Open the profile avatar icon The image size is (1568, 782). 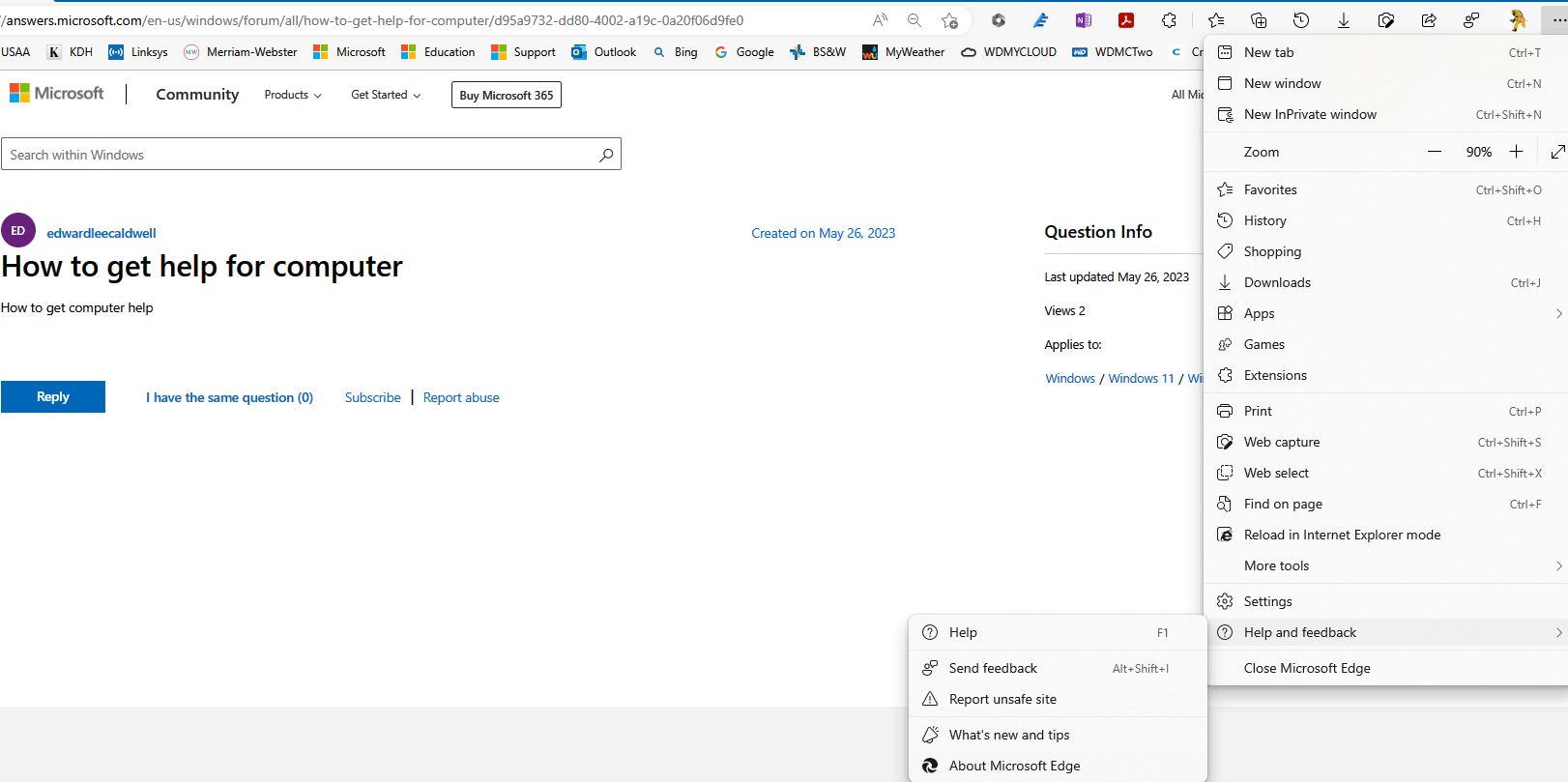(x=1518, y=20)
